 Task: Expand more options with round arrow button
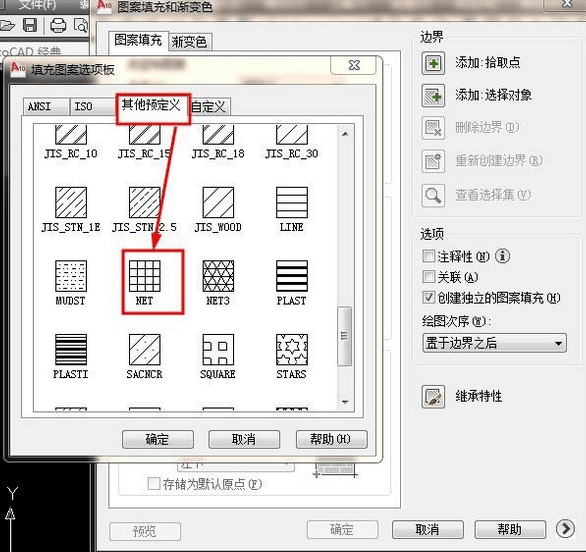565,528
